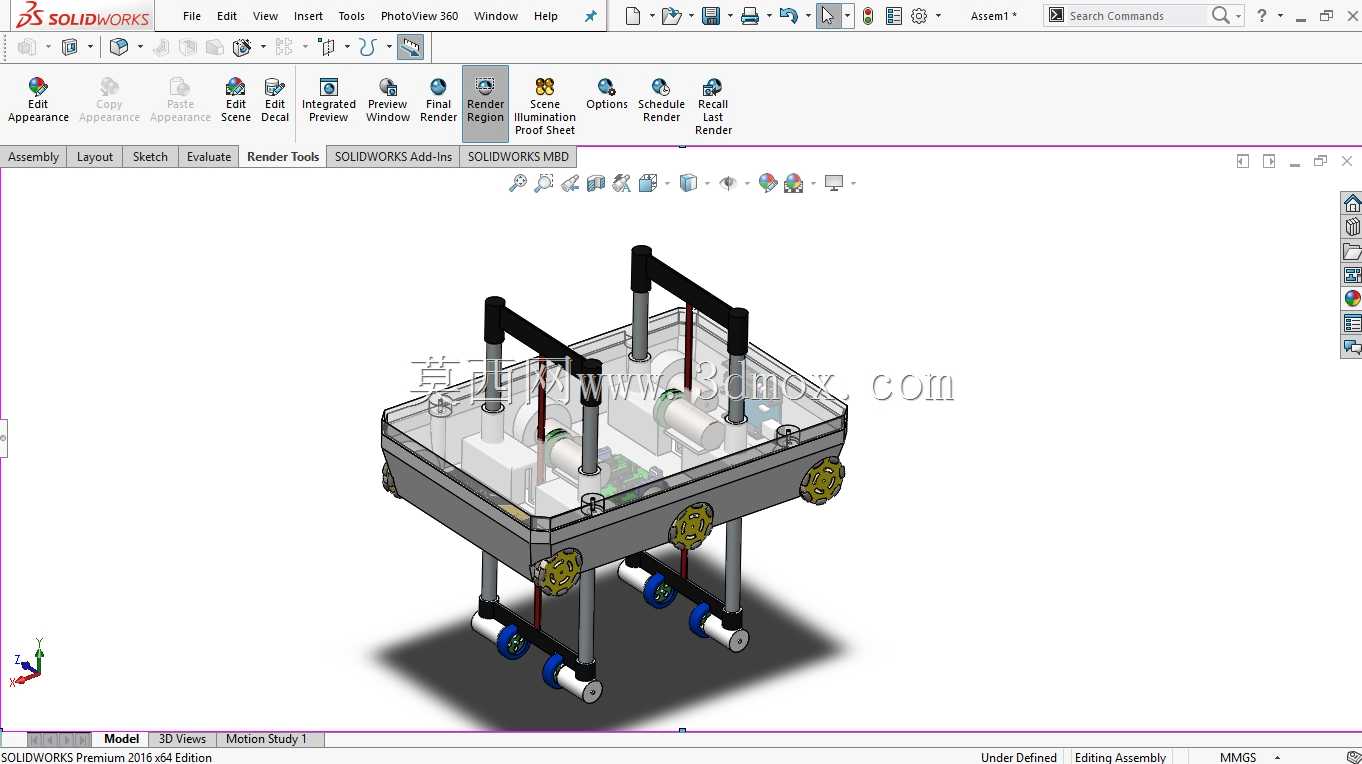Viewport: 1362px width, 764px height.
Task: Click Apply Scene icon in viewport toolbar
Action: click(x=794, y=183)
